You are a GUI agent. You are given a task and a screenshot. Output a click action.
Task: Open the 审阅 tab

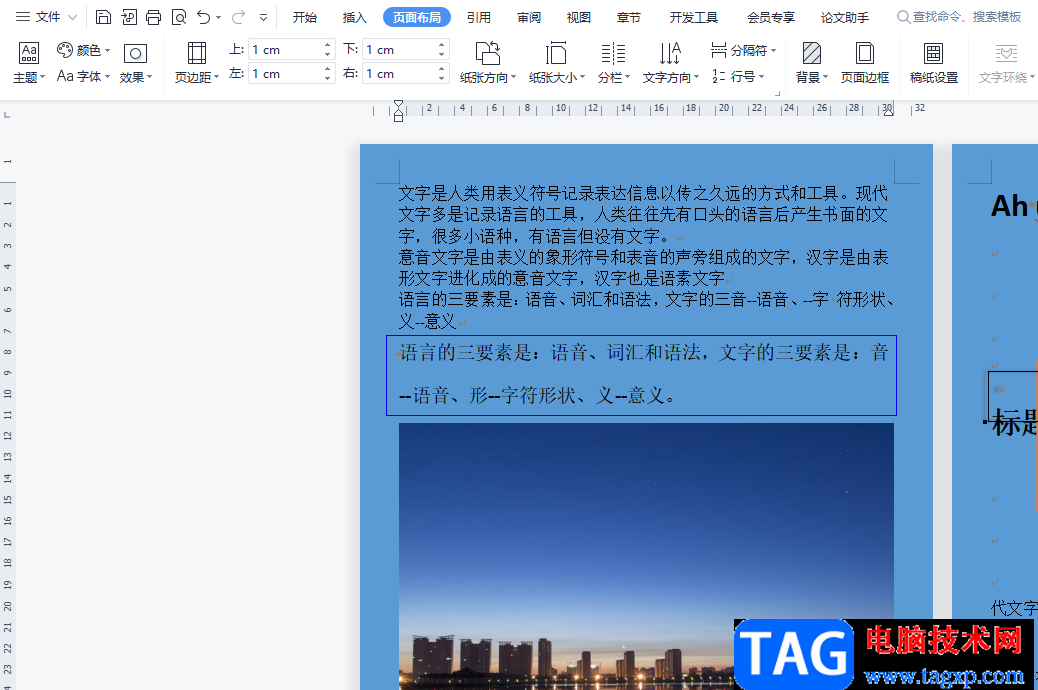(529, 18)
